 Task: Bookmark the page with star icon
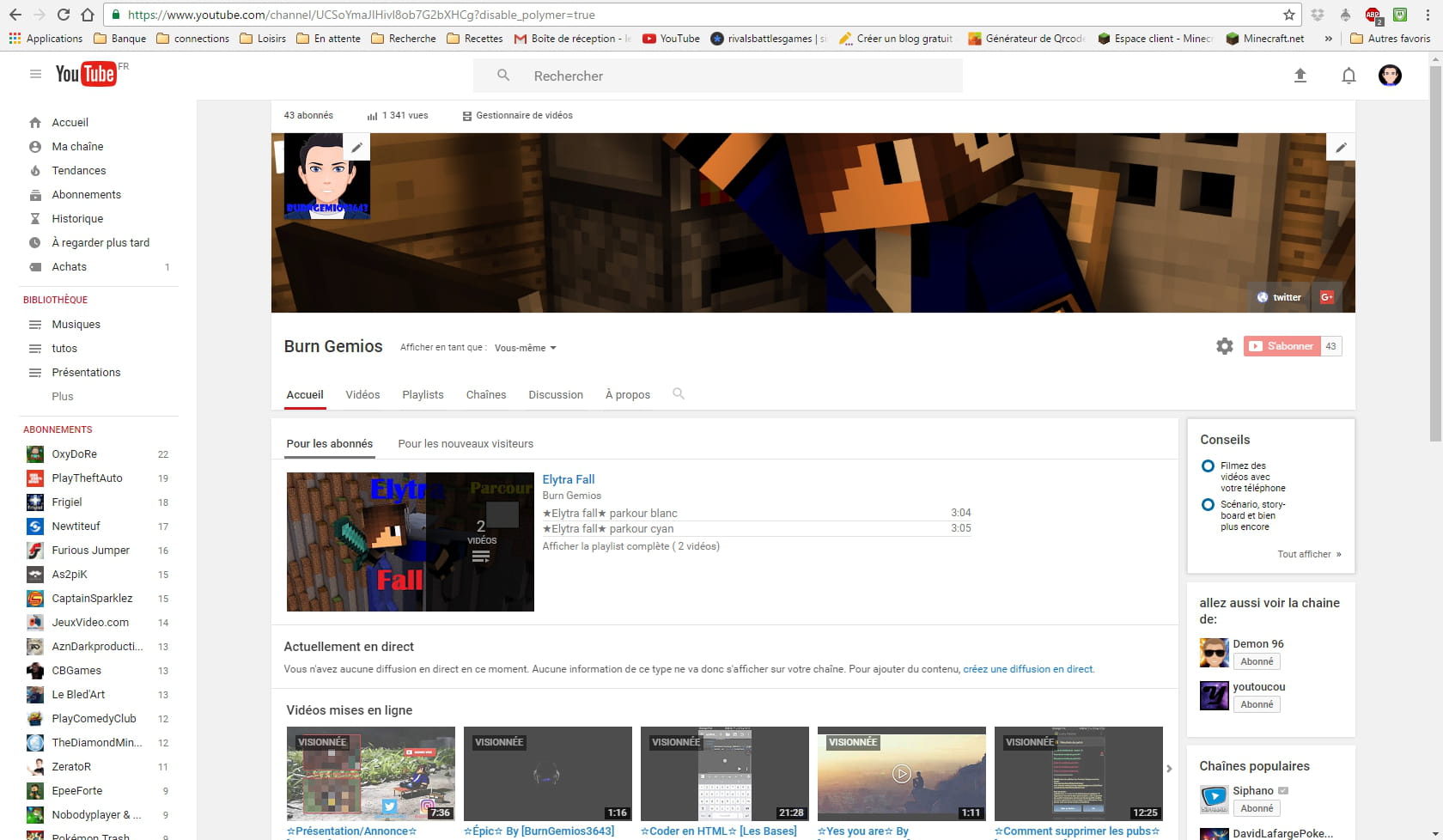click(x=1288, y=15)
